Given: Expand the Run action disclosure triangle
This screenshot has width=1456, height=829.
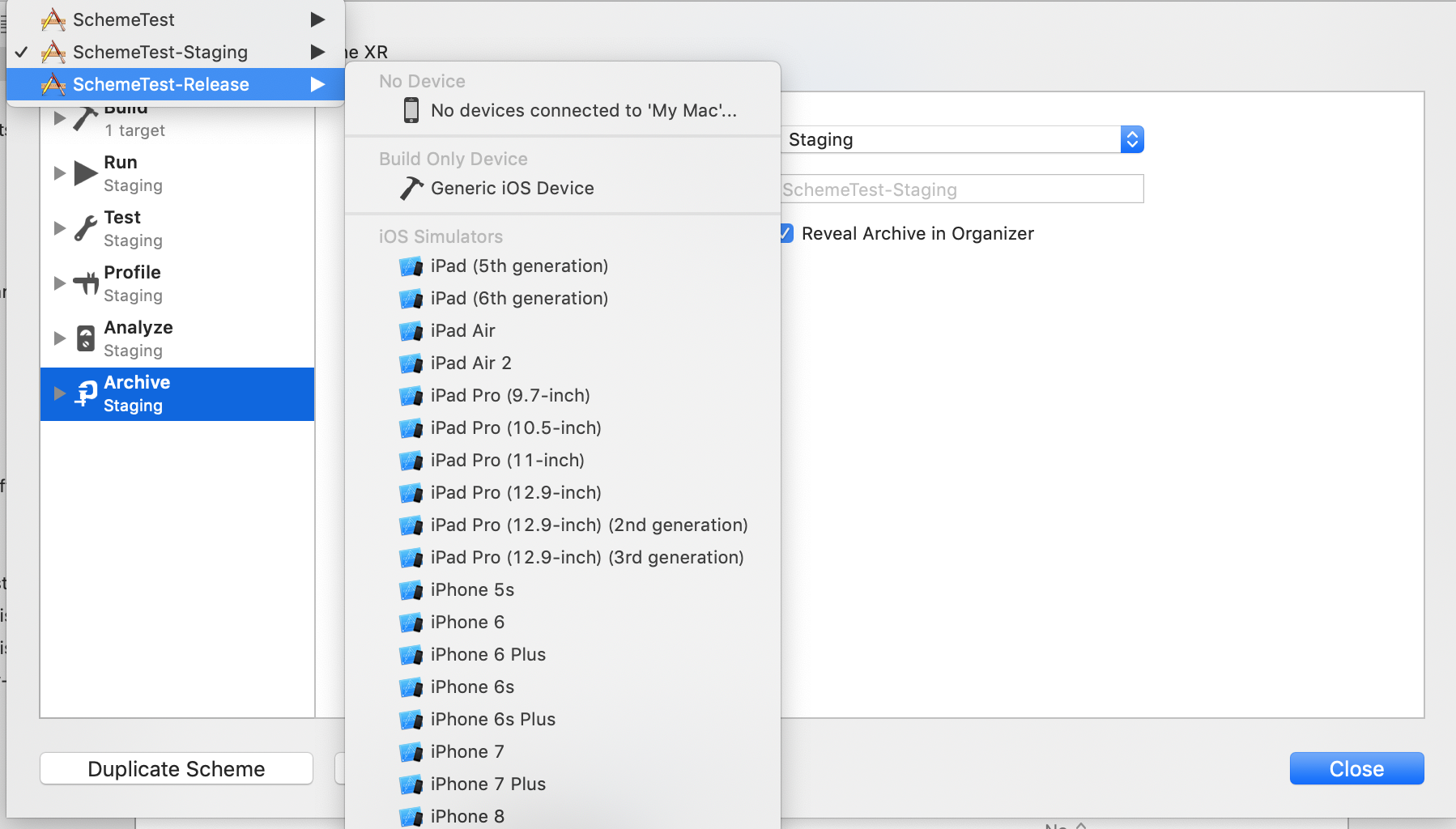Looking at the screenshot, I should tap(59, 173).
